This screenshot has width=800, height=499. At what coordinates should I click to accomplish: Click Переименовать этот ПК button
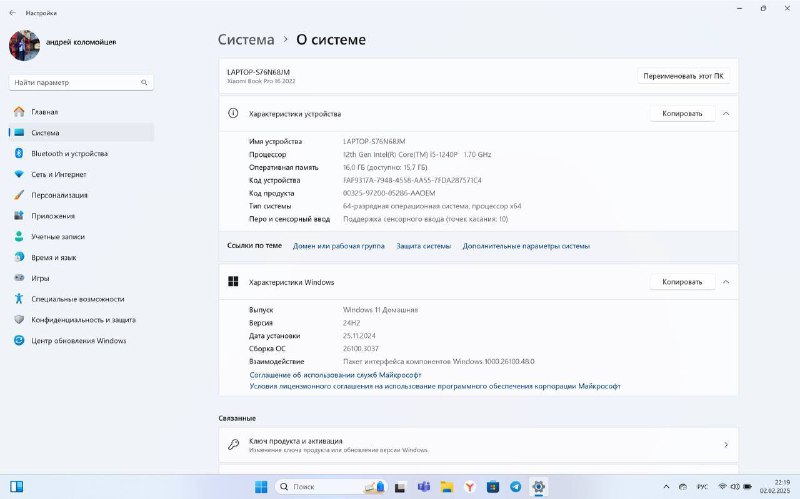[683, 76]
